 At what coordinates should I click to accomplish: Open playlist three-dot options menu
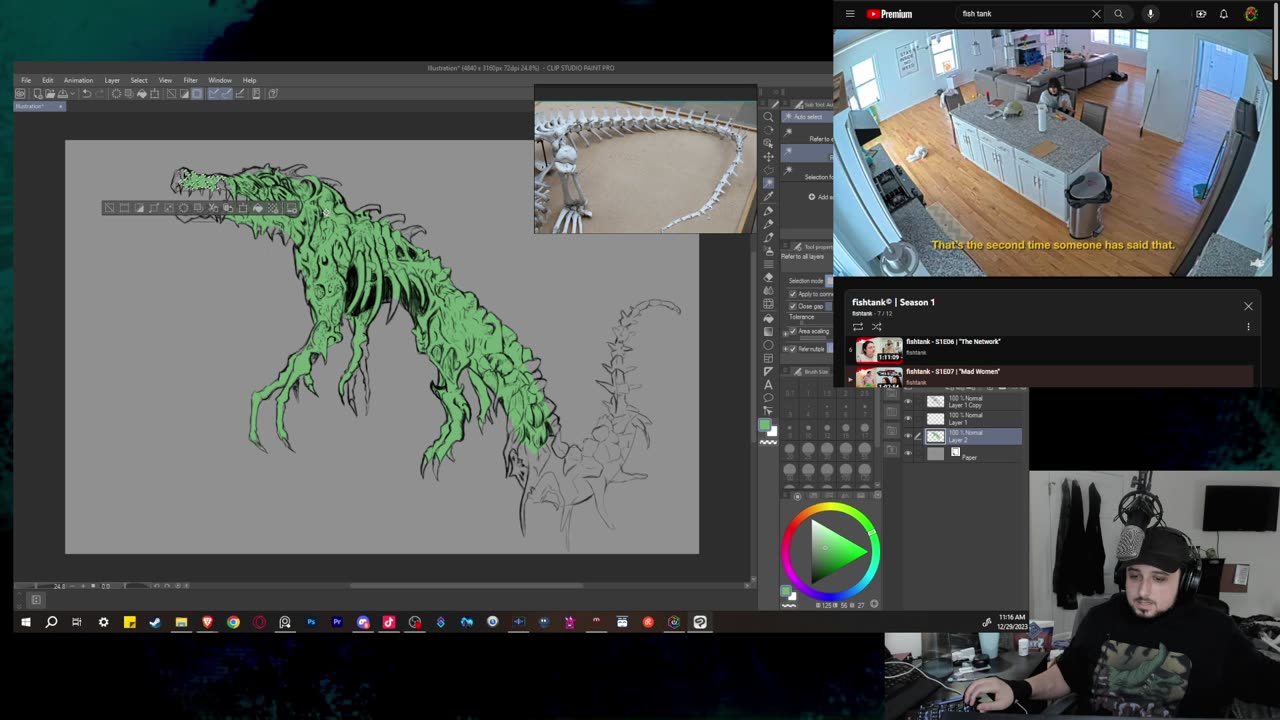coord(1248,327)
